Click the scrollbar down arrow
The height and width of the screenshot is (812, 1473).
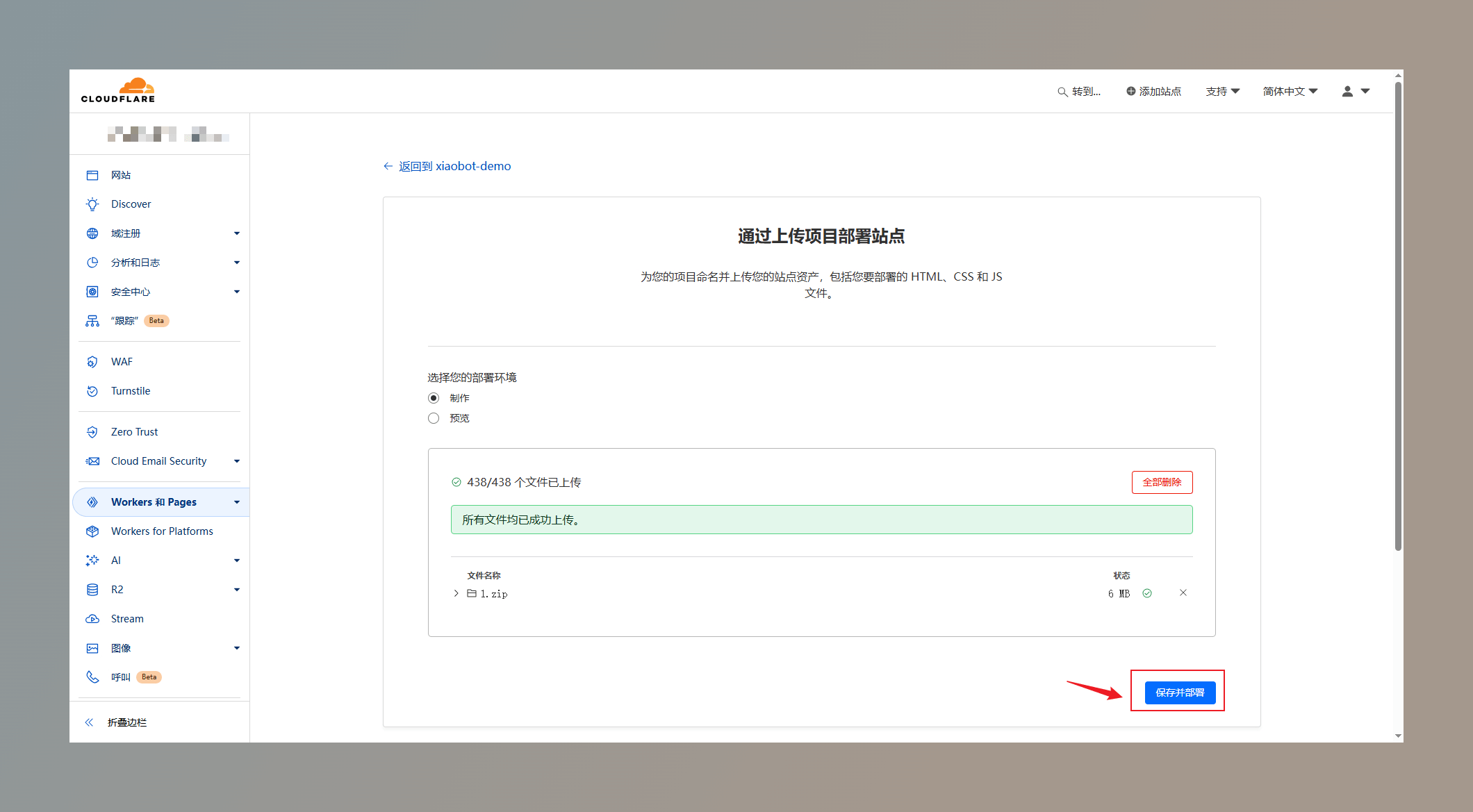coord(1398,736)
